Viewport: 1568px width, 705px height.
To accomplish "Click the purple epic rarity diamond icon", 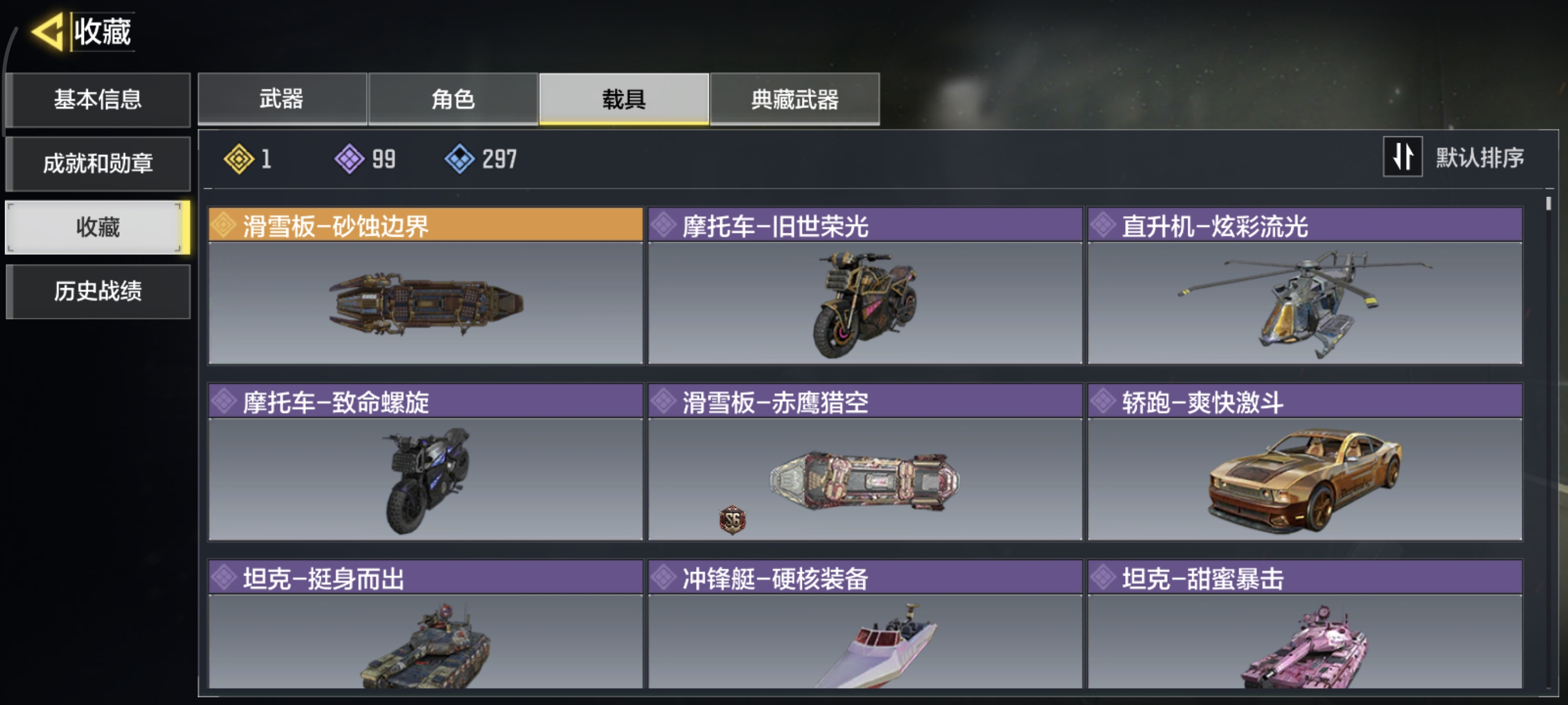I will [349, 159].
